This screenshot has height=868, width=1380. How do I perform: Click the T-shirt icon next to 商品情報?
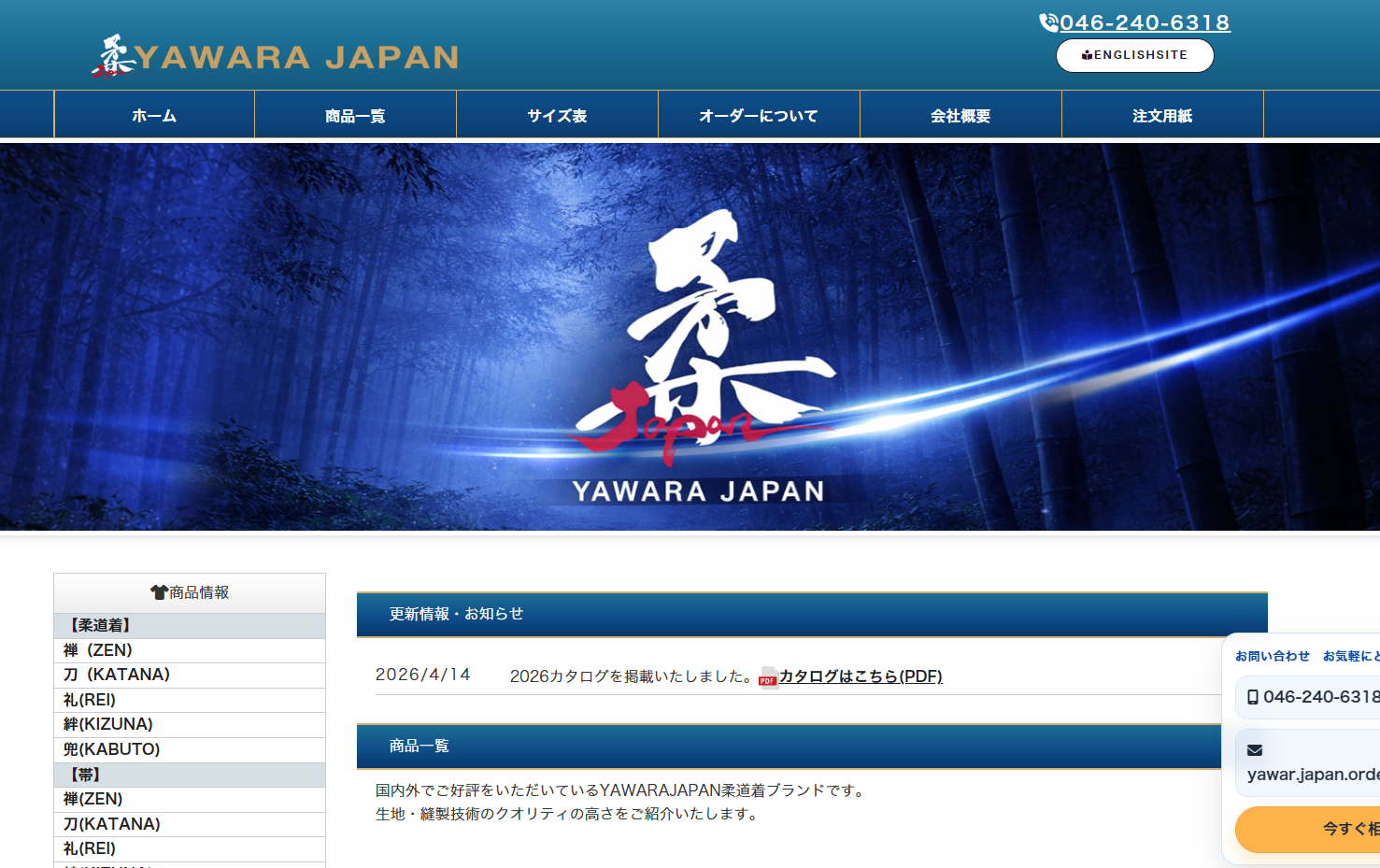point(159,592)
